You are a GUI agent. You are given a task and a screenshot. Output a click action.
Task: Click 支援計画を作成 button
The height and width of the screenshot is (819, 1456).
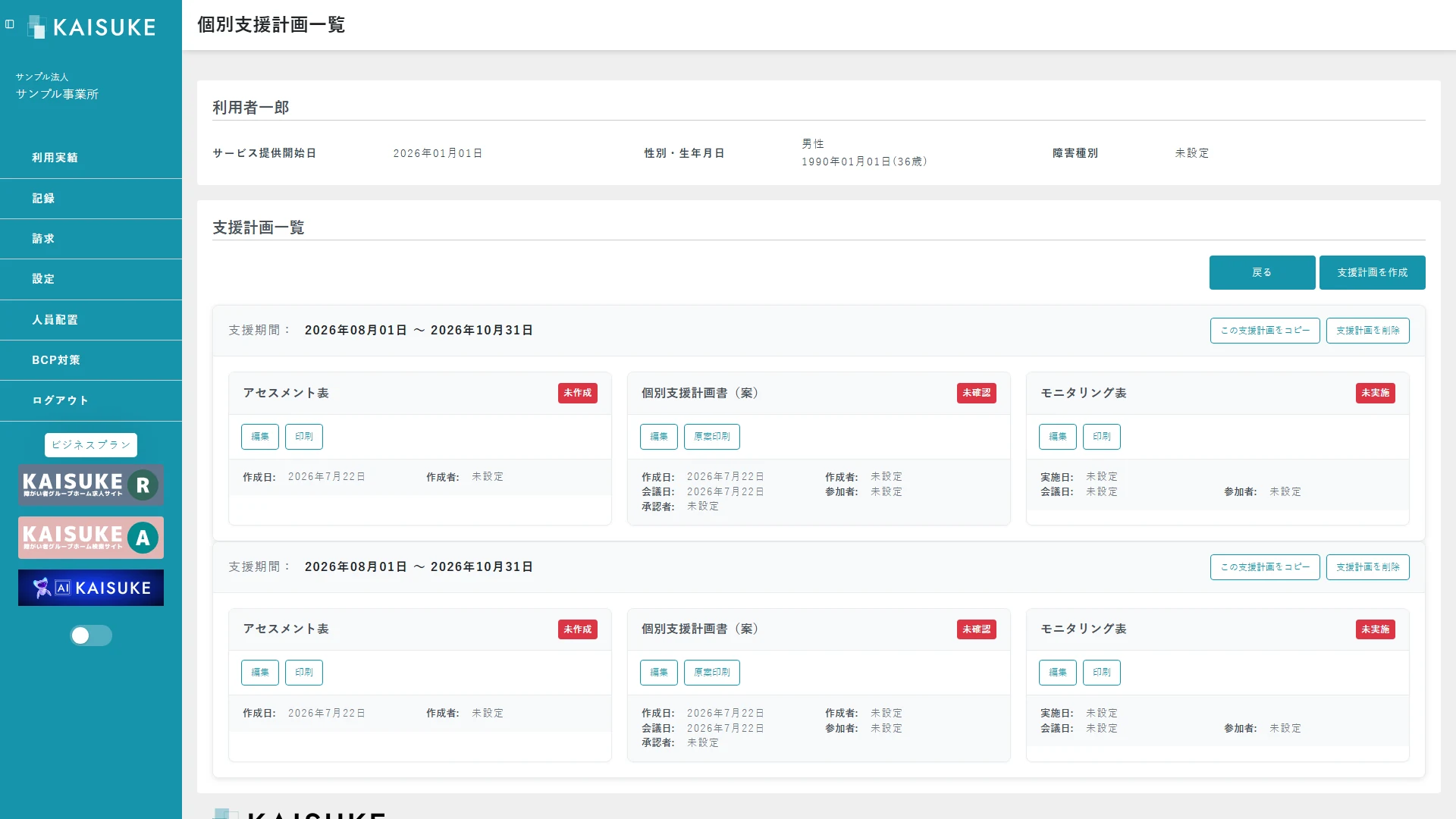tap(1372, 272)
